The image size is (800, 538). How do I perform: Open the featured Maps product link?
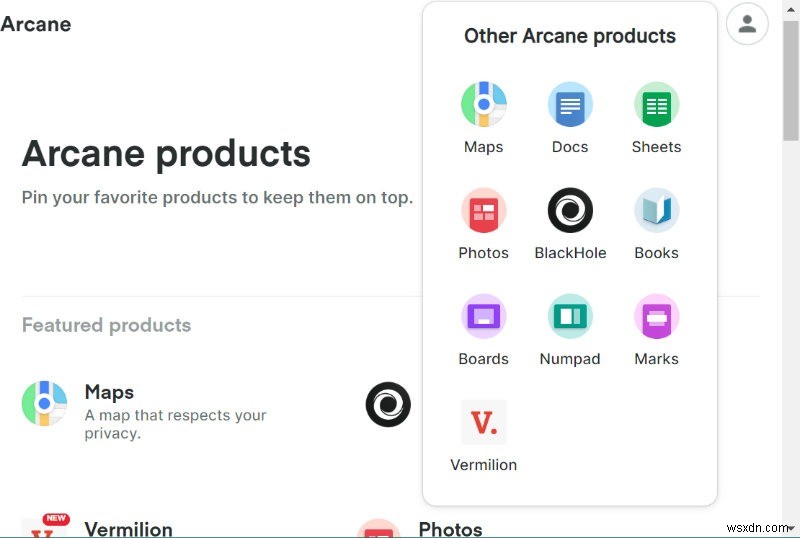(109, 392)
